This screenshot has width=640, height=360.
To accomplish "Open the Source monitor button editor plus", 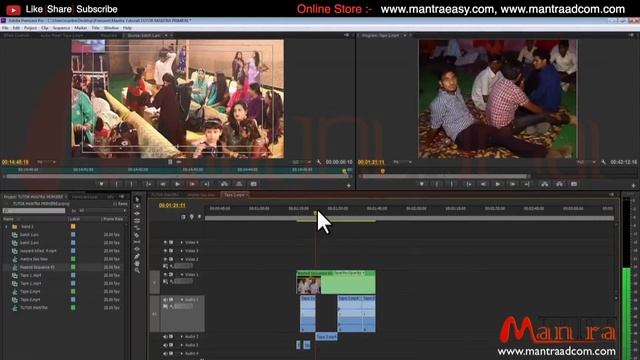I will [349, 186].
